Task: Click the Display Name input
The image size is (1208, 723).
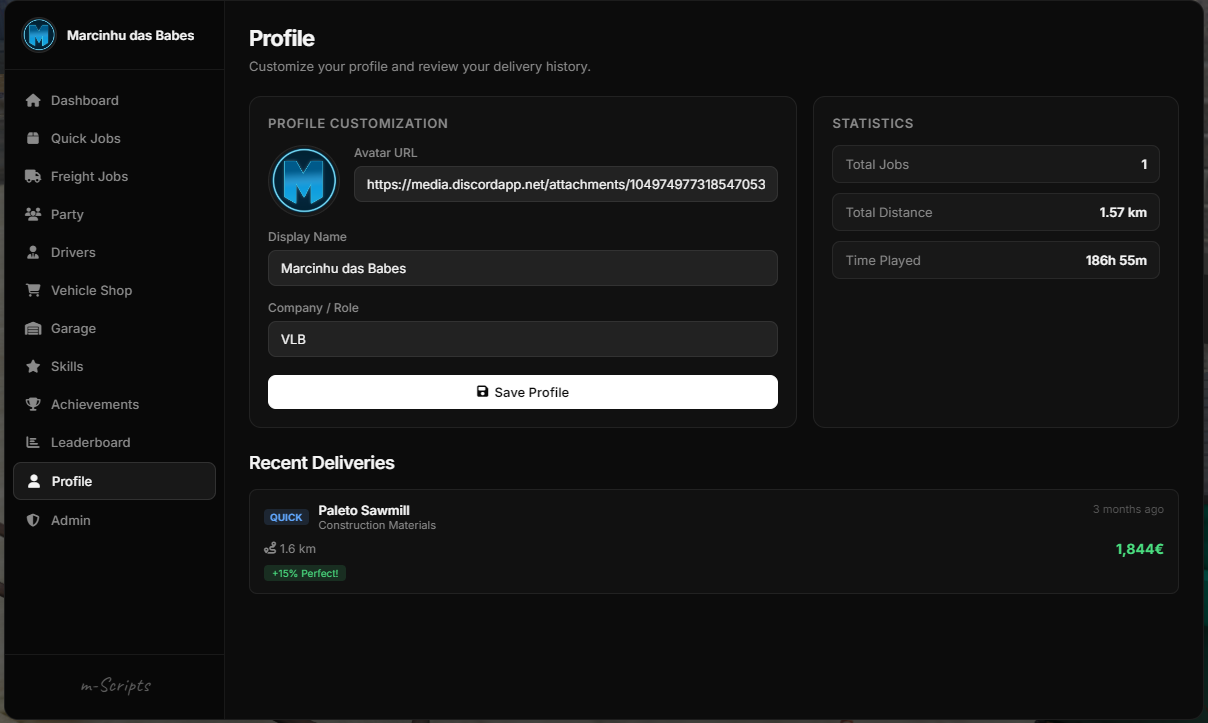Action: tap(523, 268)
